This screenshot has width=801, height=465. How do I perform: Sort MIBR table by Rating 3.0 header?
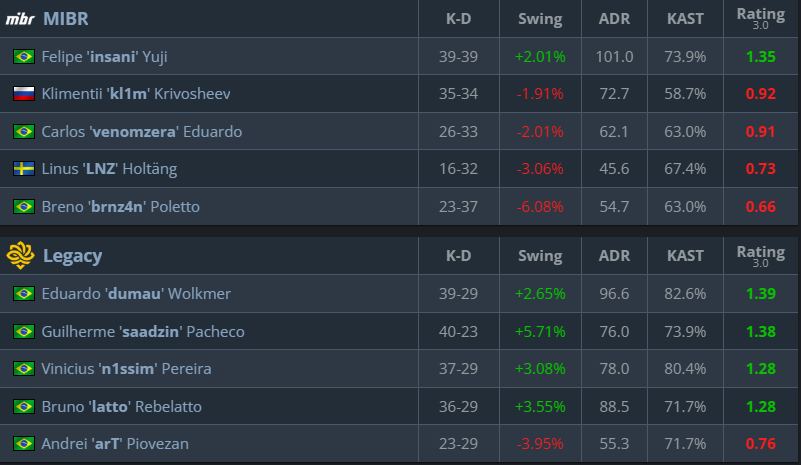pyautogui.click(x=761, y=18)
